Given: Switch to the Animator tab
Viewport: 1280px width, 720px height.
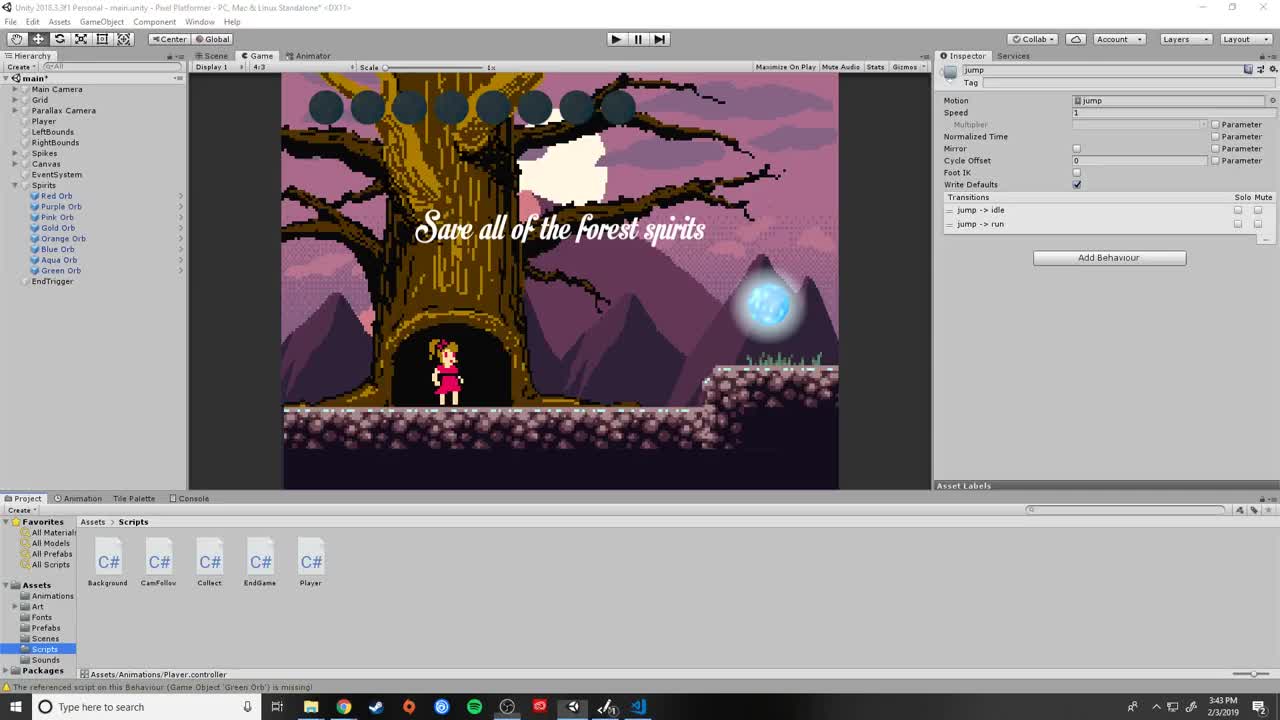Looking at the screenshot, I should pyautogui.click(x=308, y=56).
